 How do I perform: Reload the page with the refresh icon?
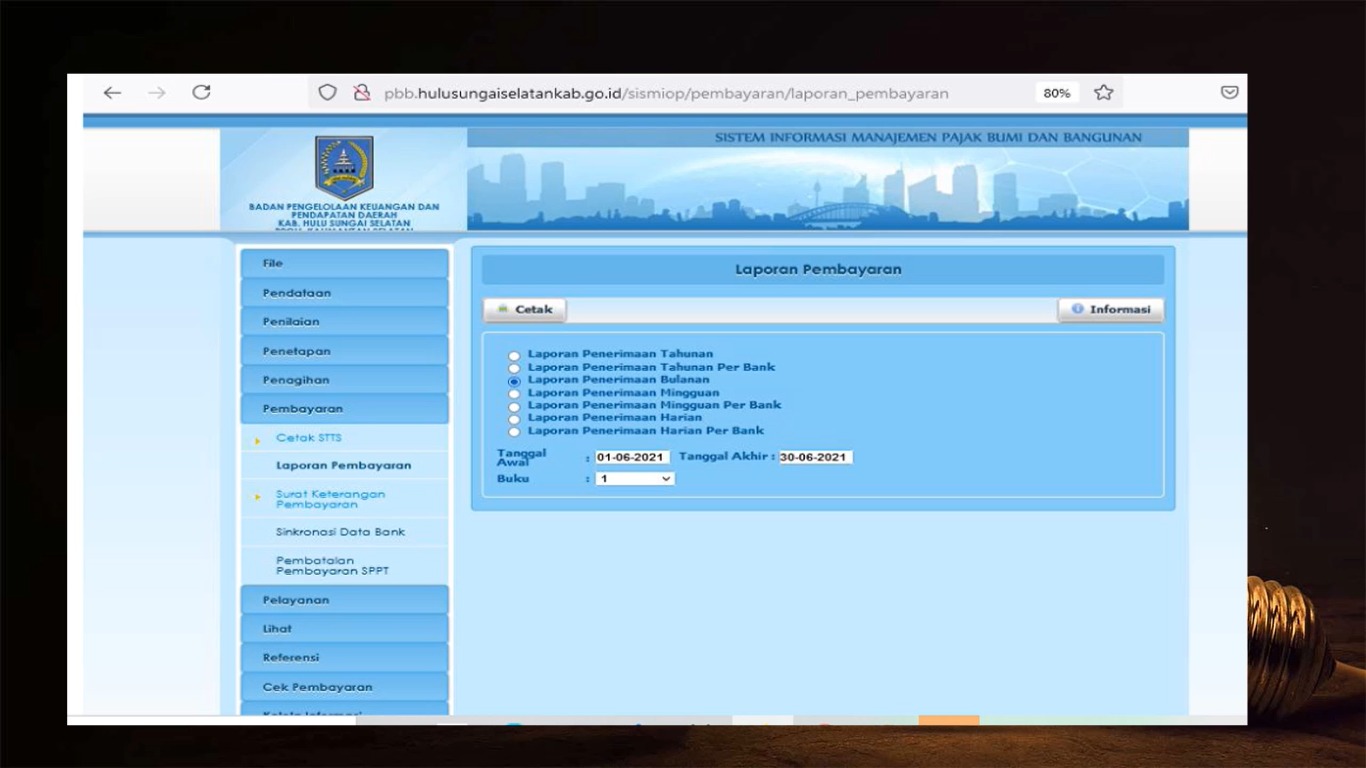click(x=201, y=92)
